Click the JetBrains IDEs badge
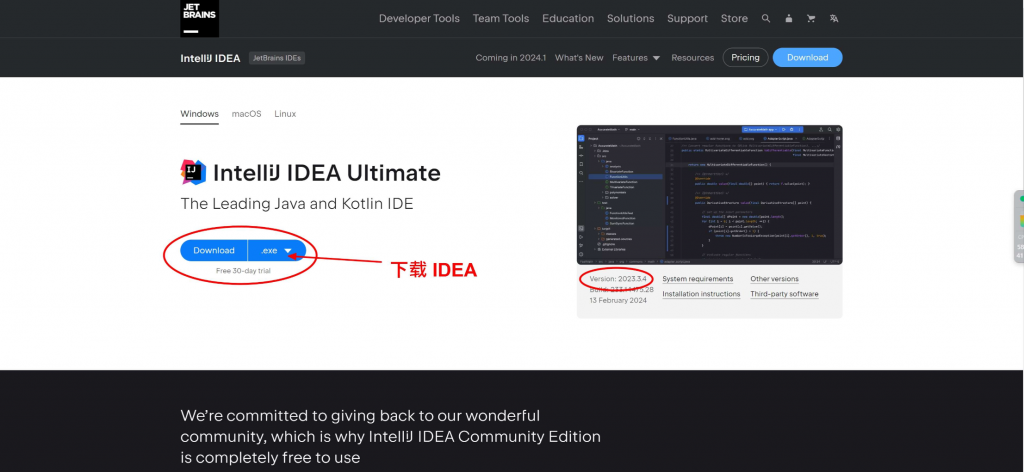Image resolution: width=1024 pixels, height=472 pixels. coord(277,58)
